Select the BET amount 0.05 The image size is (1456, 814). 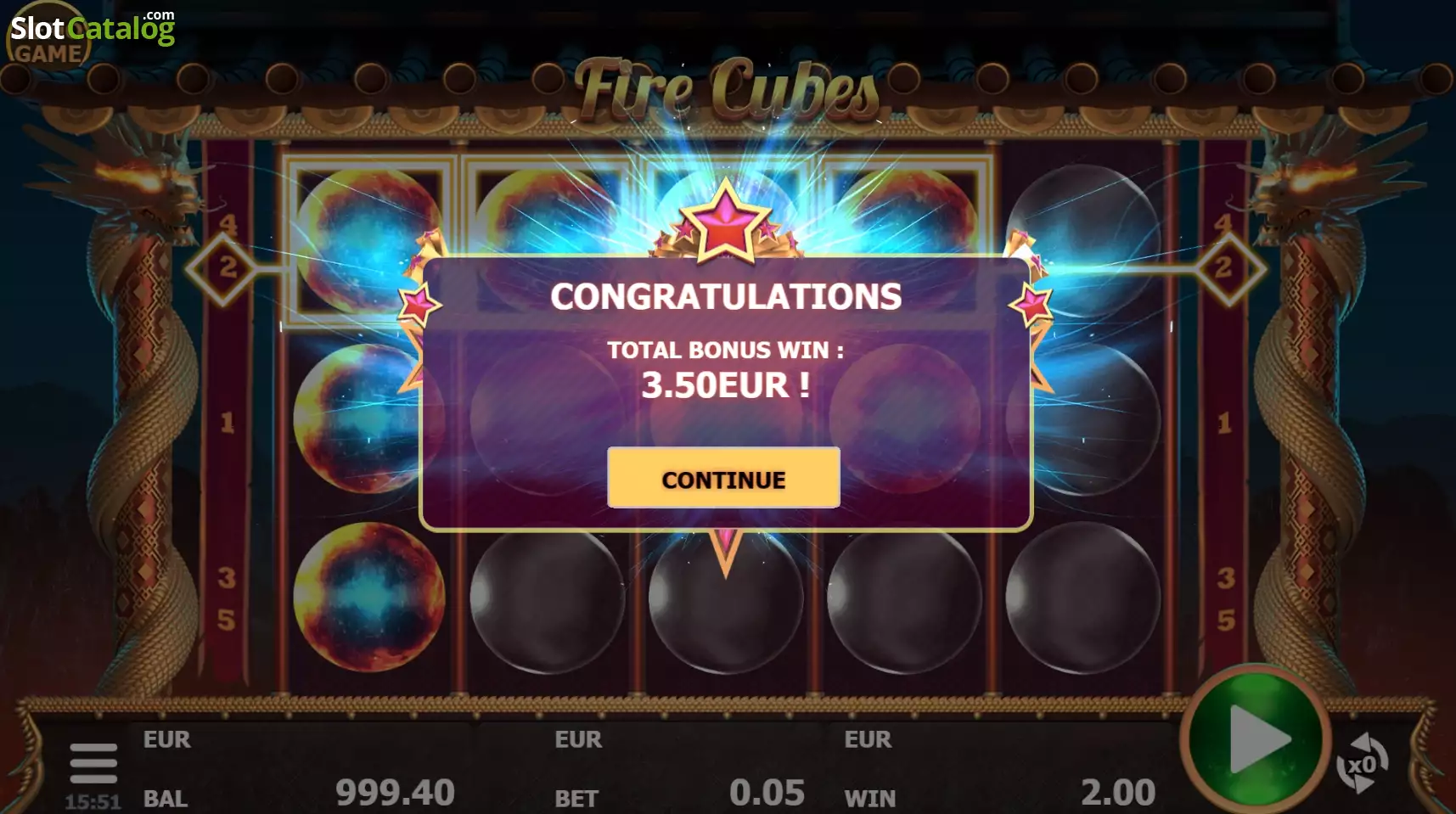767,793
